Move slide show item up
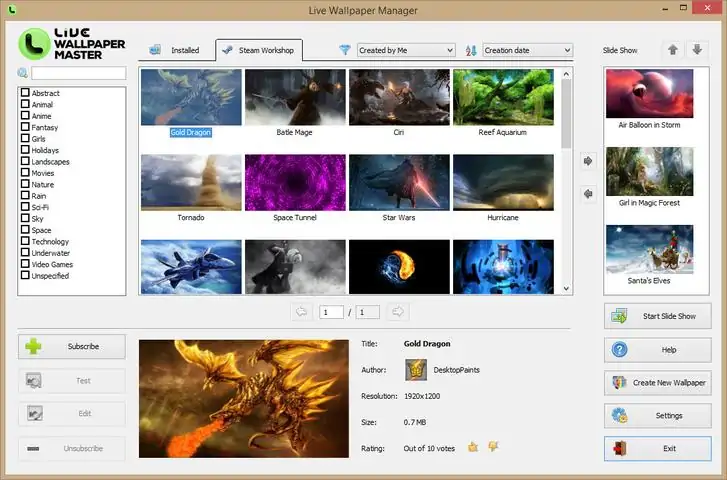Image resolution: width=727 pixels, height=480 pixels. (672, 50)
